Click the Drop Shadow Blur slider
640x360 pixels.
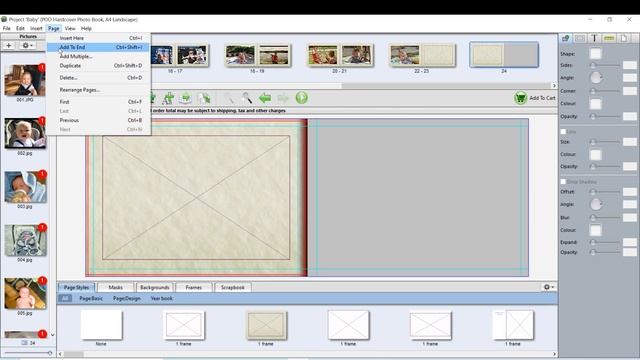click(605, 218)
